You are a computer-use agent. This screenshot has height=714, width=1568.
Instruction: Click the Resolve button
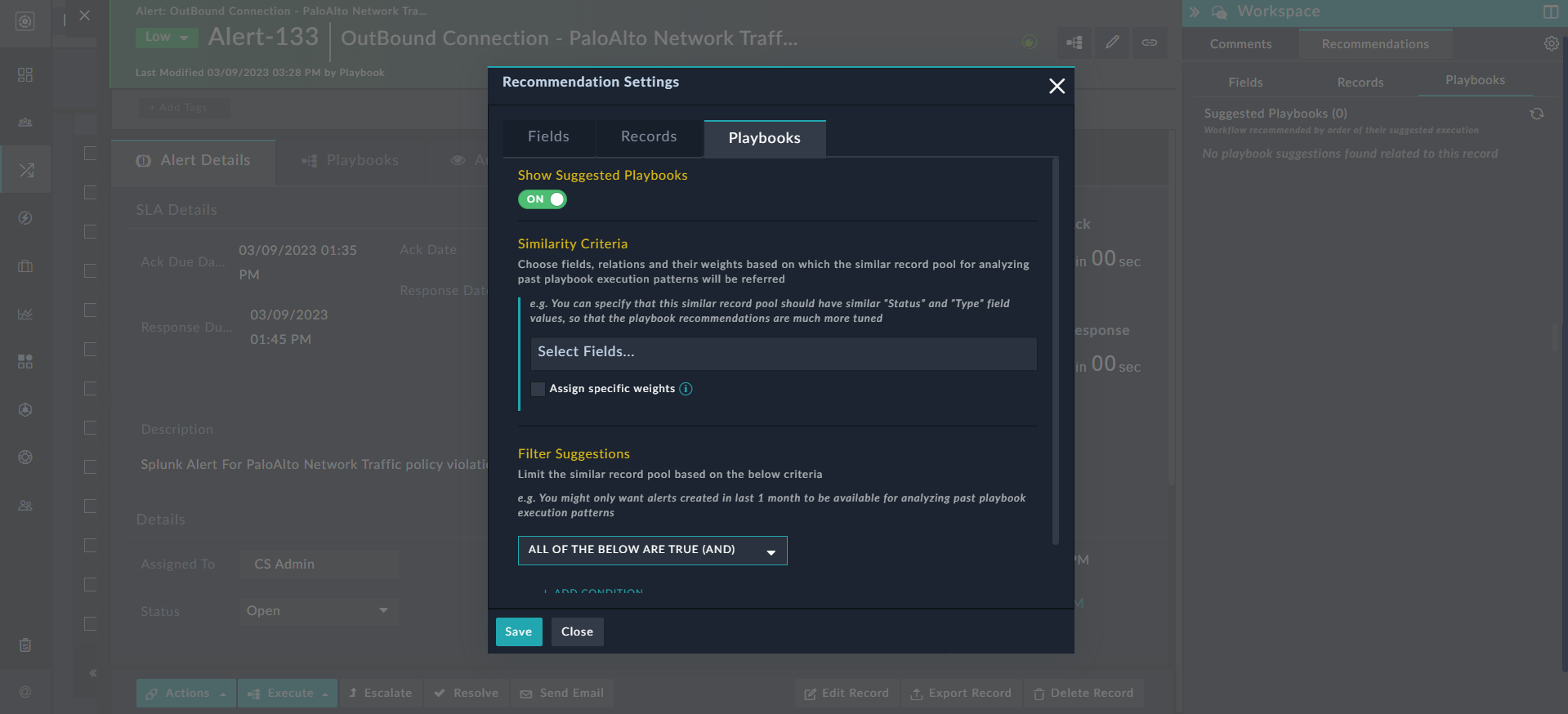coord(467,693)
